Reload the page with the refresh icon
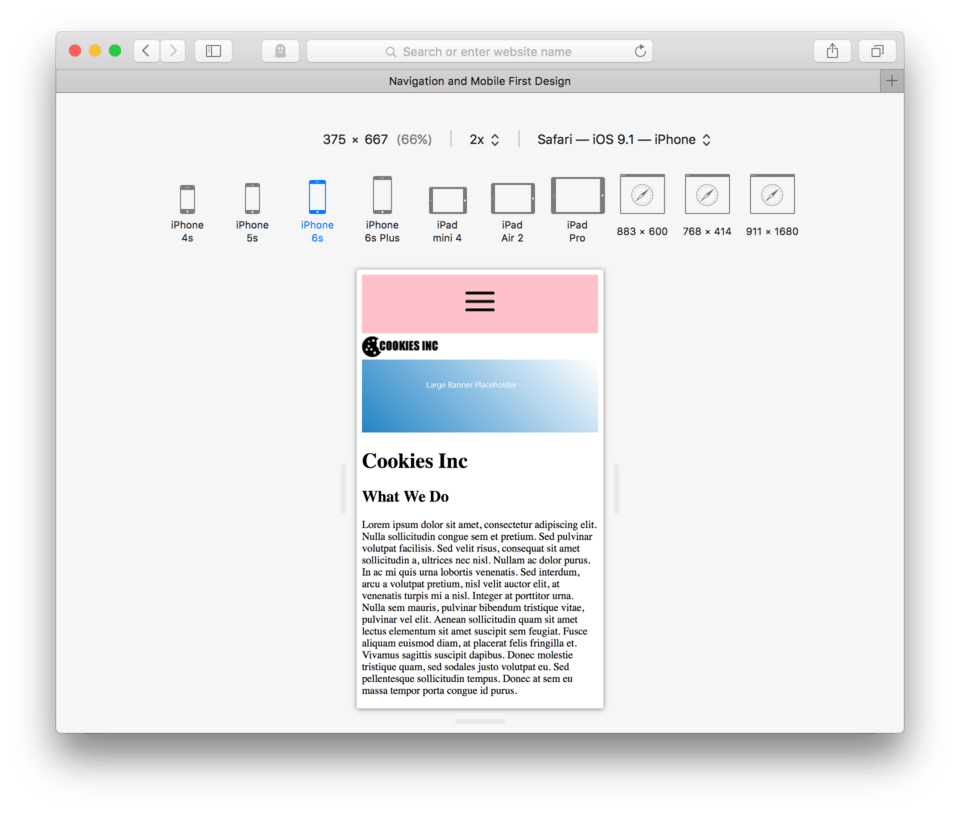This screenshot has height=813, width=960. 640,51
